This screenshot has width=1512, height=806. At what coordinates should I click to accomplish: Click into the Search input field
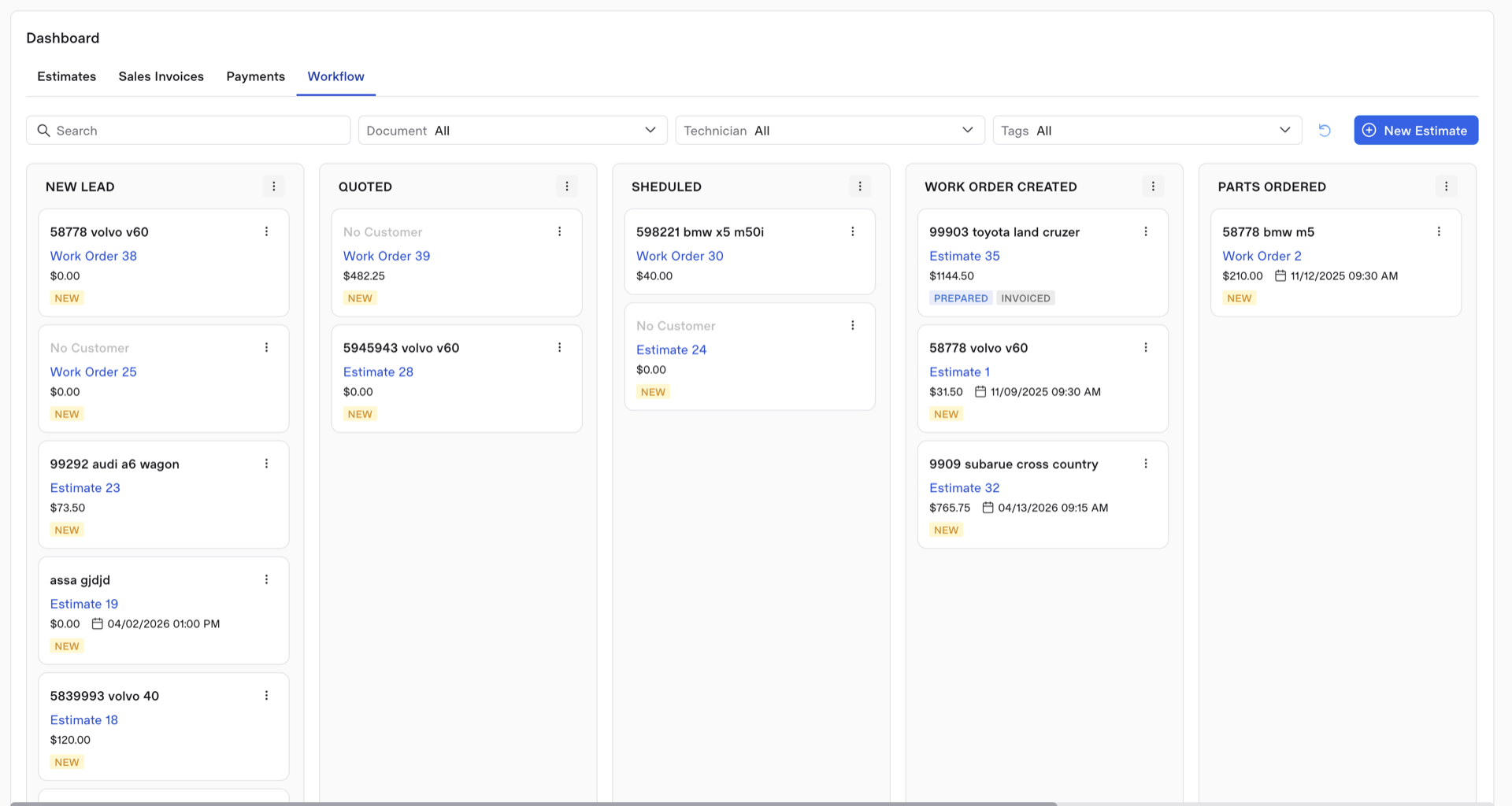pos(188,131)
